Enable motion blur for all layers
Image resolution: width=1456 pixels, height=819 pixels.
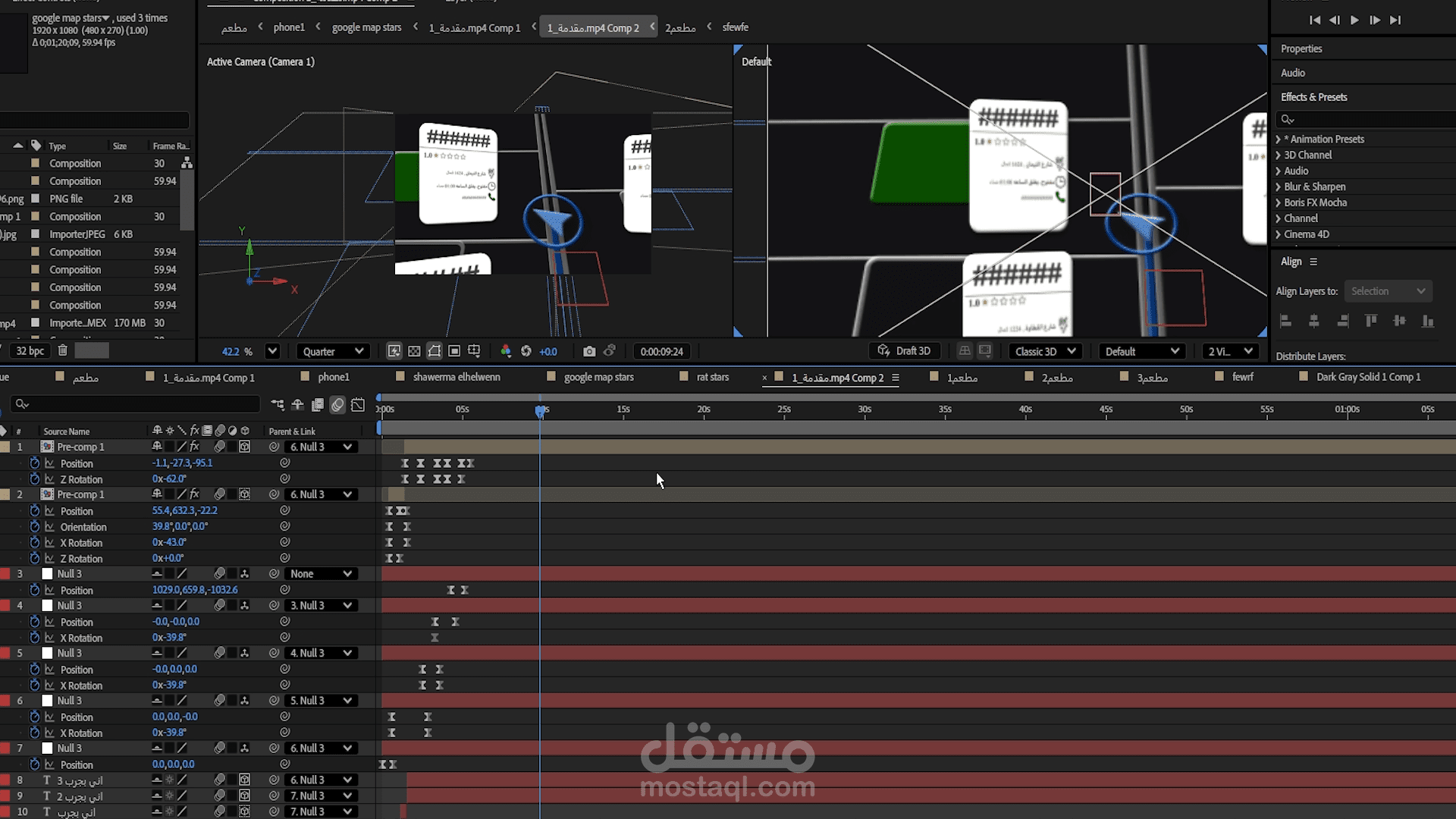337,405
